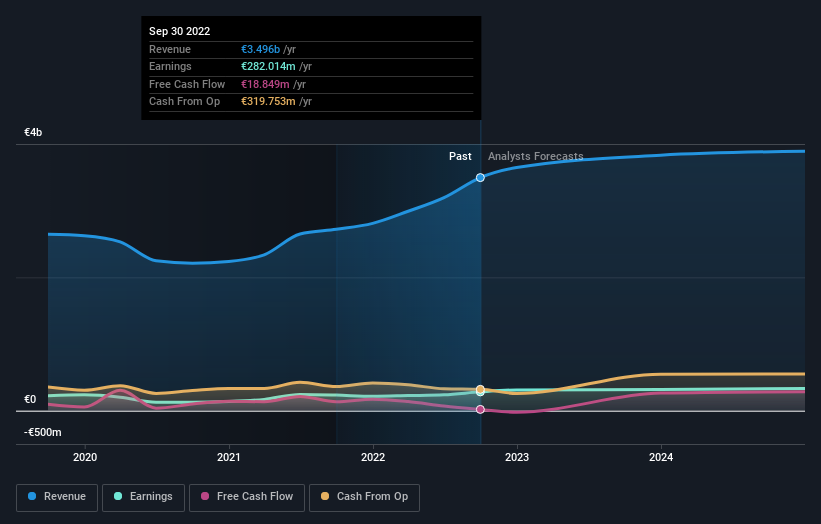Click the 'Revenue' row label in tooltip
The image size is (821, 524).
(170, 49)
